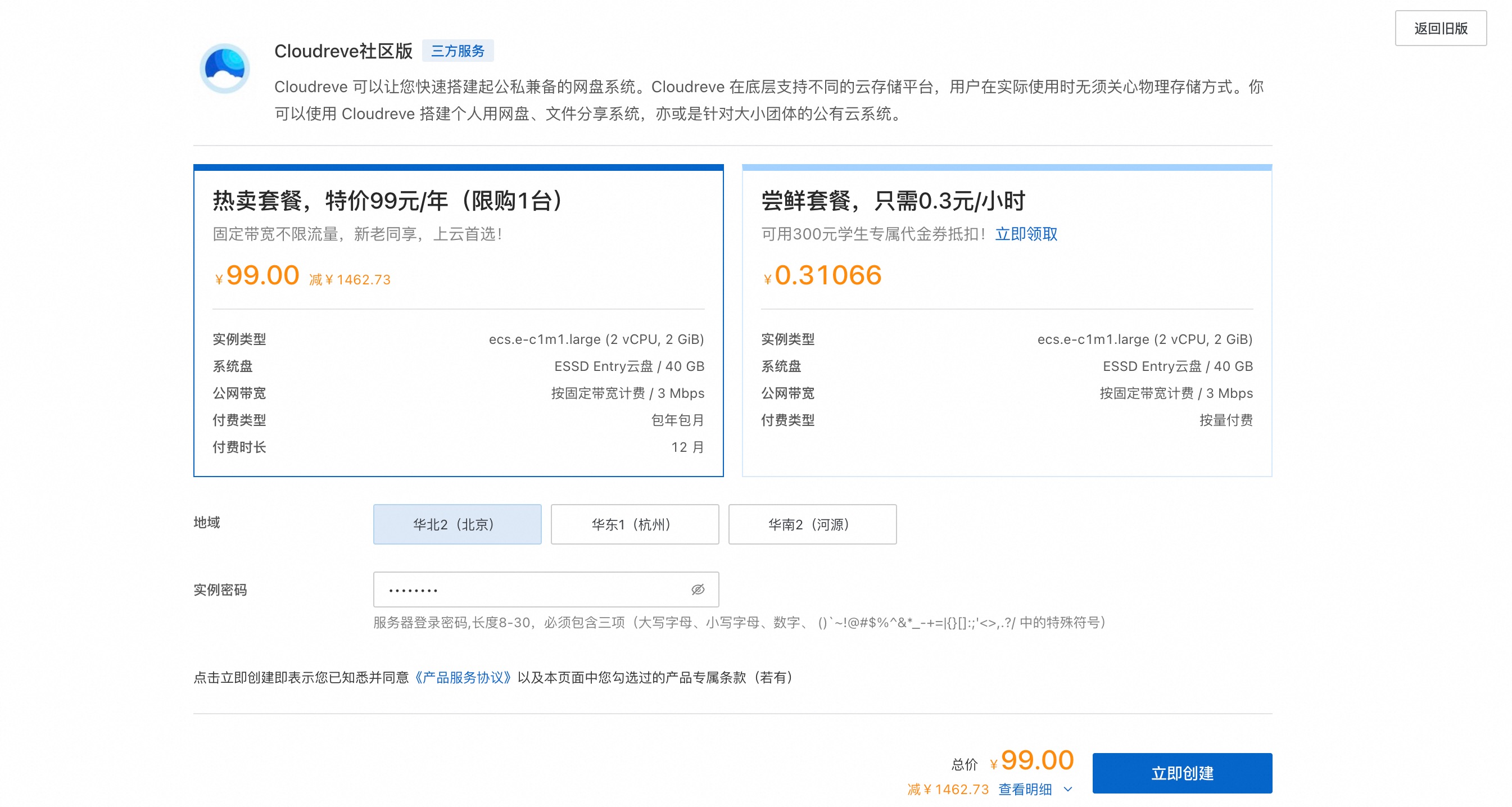Focus the 实例密码 password input field
The image size is (1512, 807).
pyautogui.click(x=534, y=590)
